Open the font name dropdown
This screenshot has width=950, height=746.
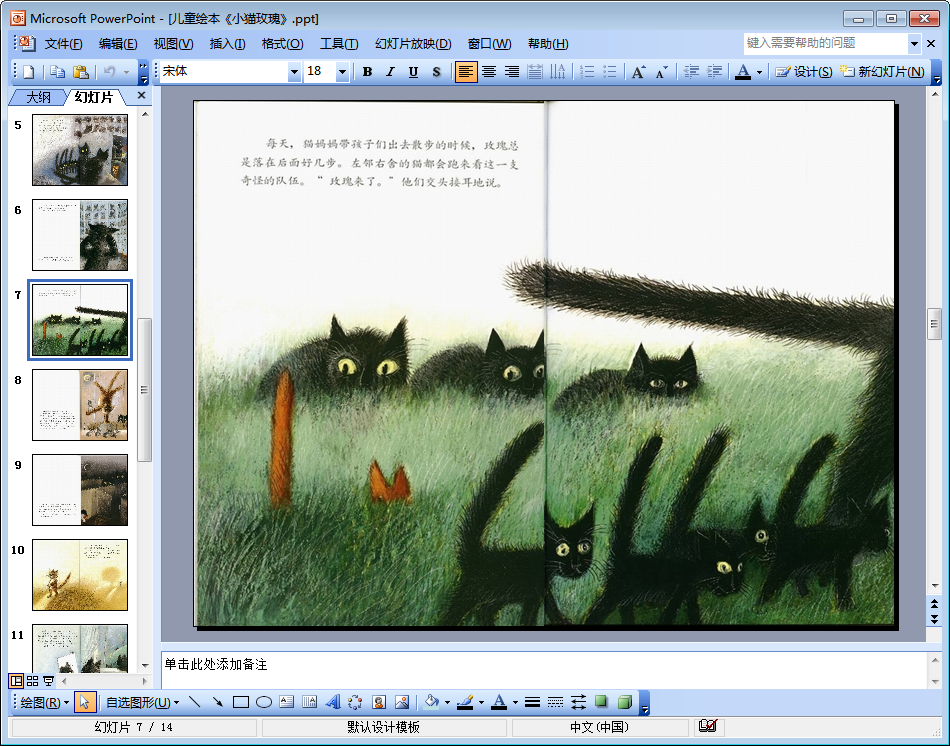[x=294, y=72]
